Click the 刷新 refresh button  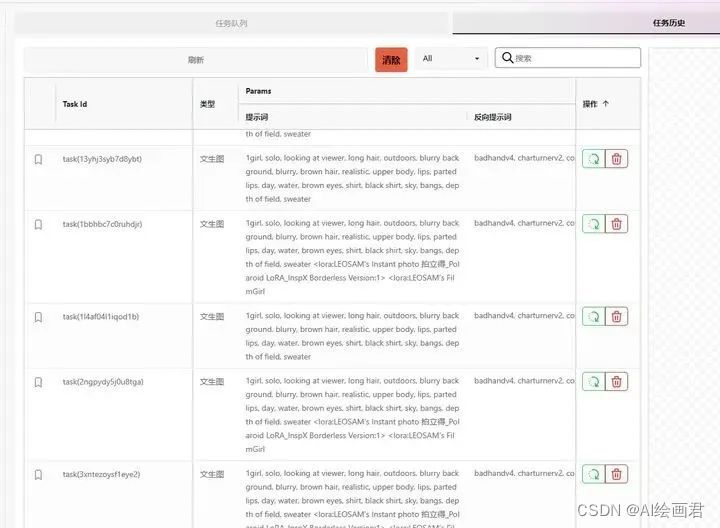coord(196,60)
